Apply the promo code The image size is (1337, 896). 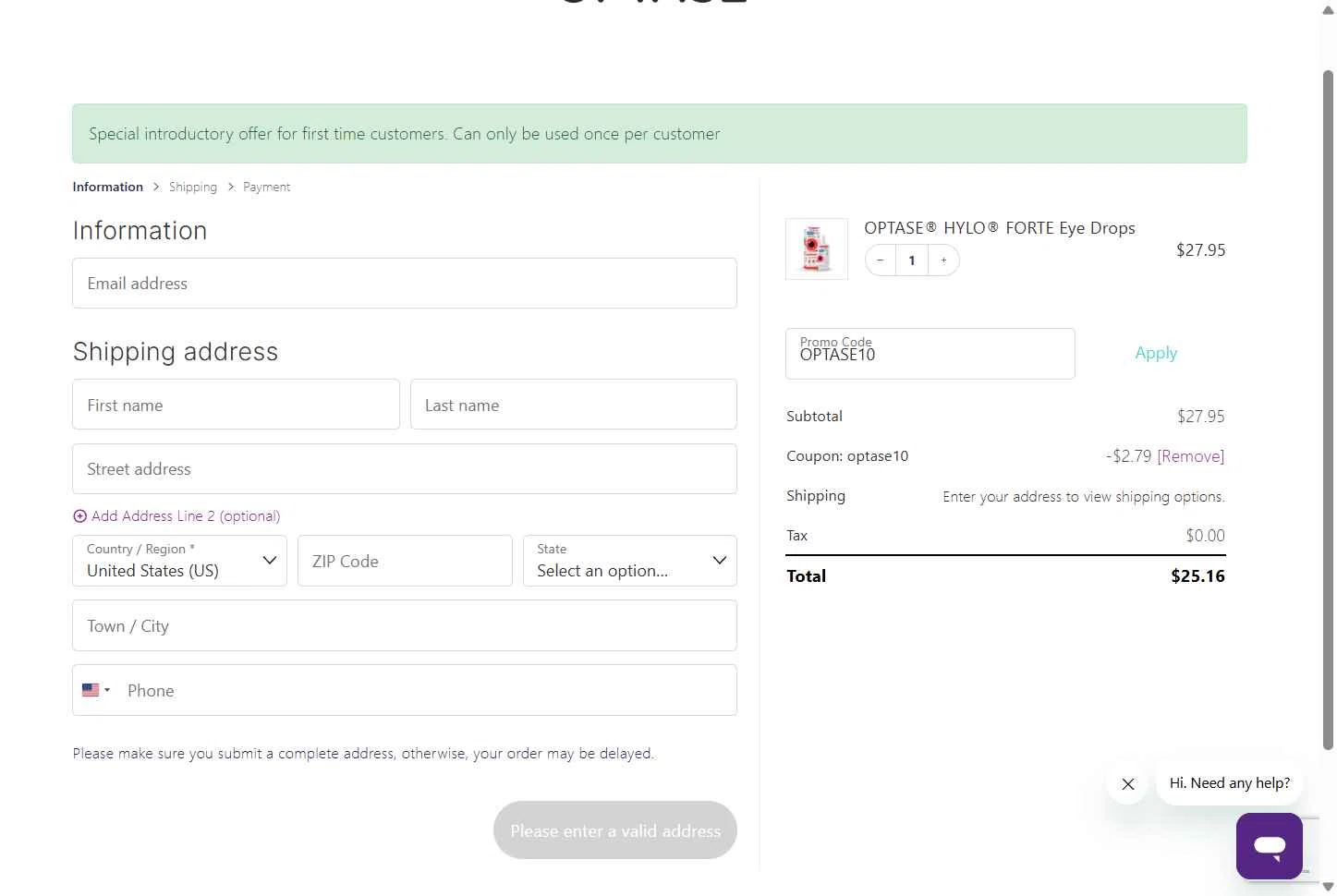coord(1156,353)
